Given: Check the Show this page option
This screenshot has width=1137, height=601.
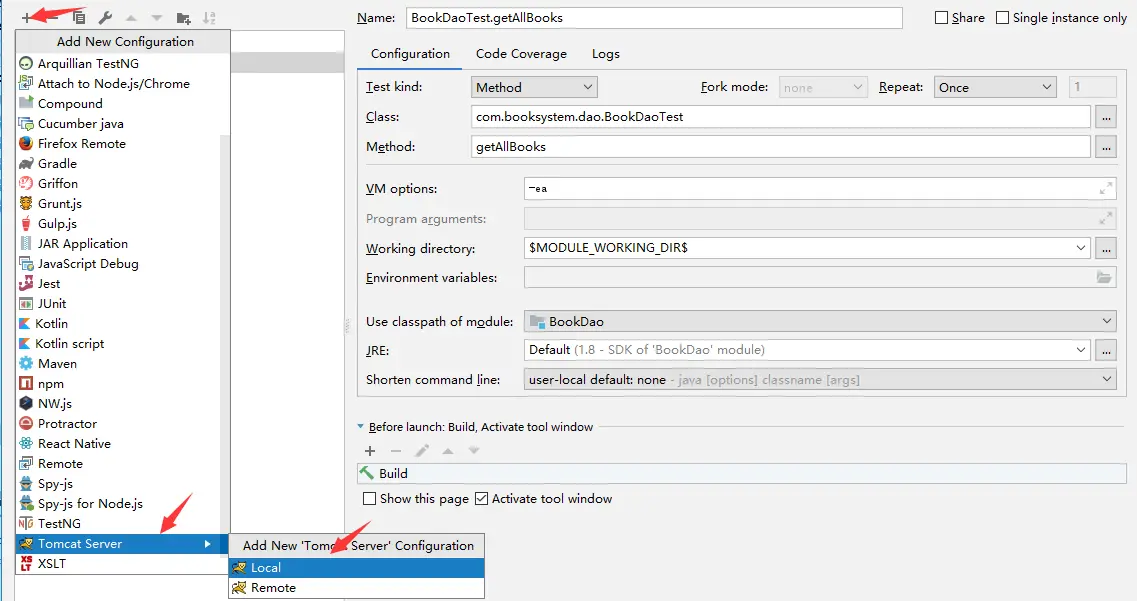Looking at the screenshot, I should click(x=369, y=499).
